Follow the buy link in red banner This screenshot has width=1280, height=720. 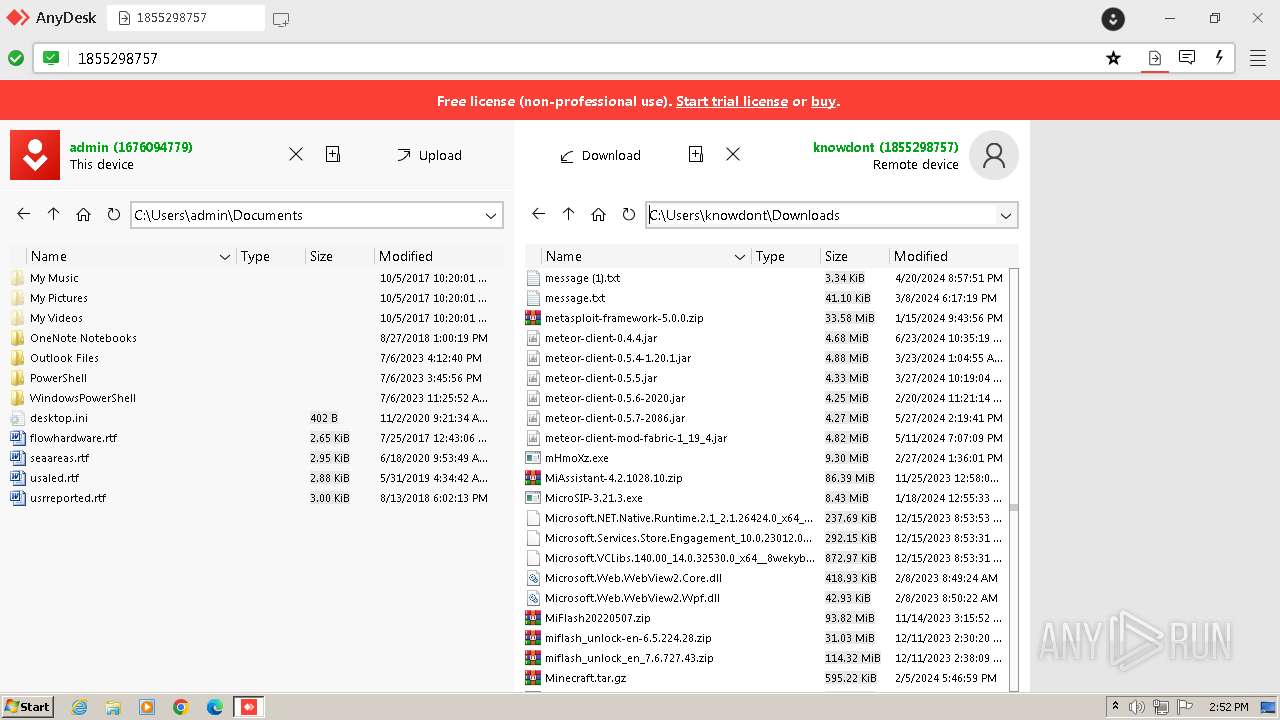click(823, 101)
